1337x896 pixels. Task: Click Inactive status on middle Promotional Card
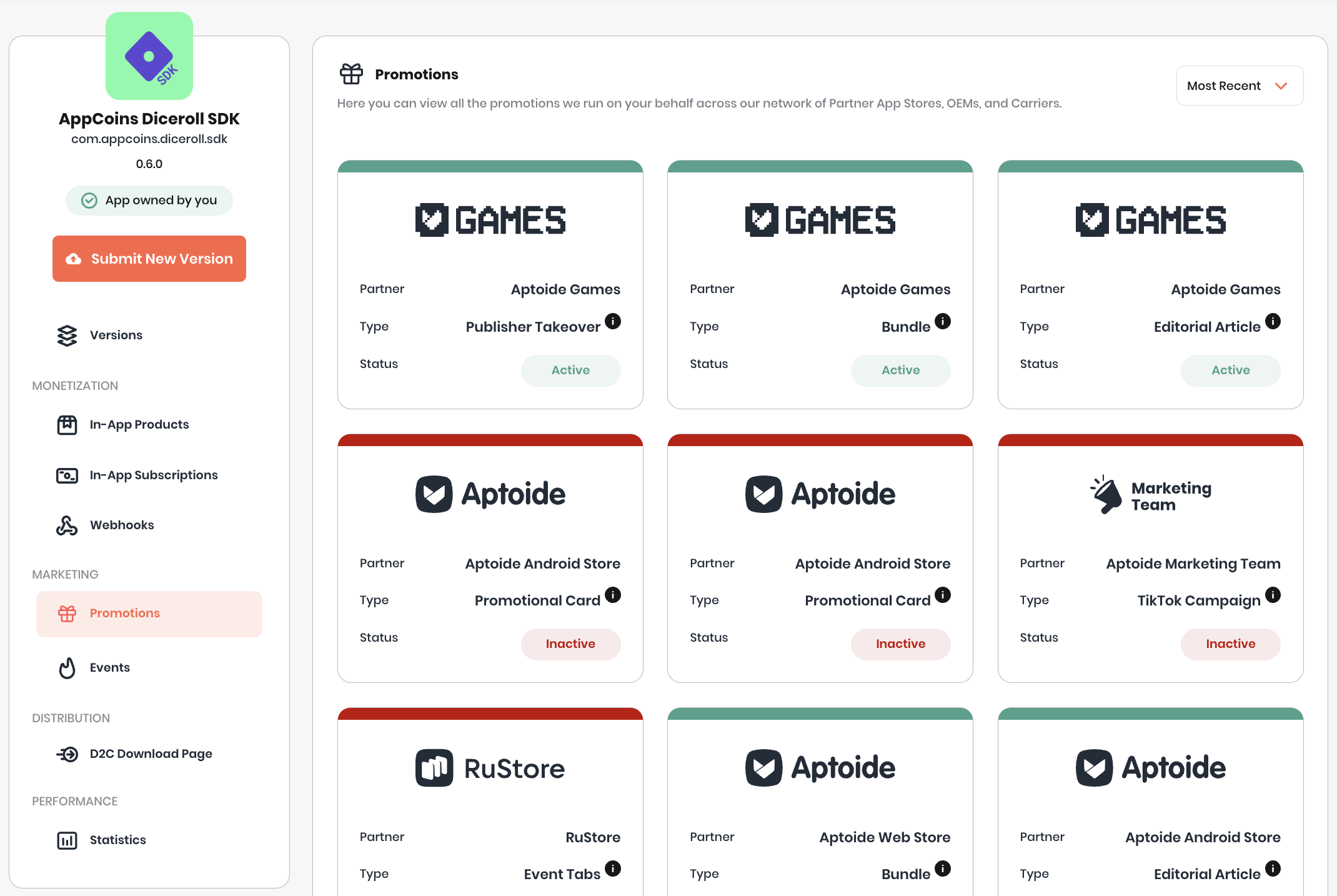pos(900,644)
